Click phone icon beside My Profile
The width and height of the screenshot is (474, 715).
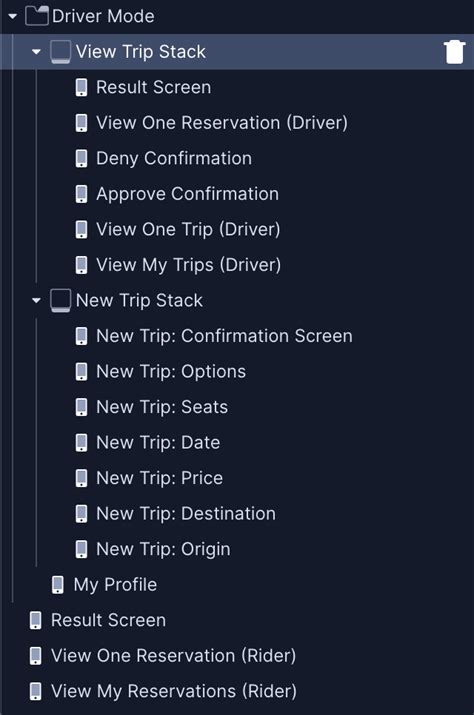coord(58,585)
